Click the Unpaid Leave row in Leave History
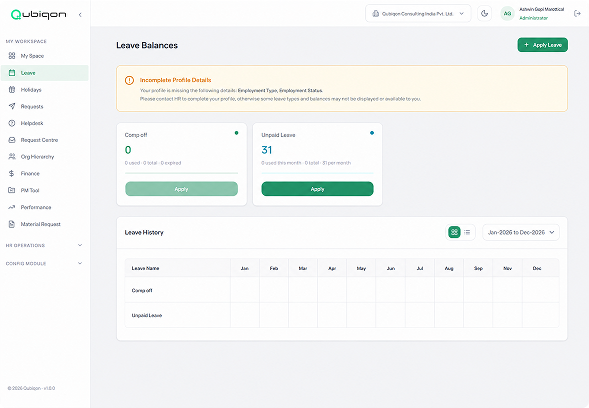The width and height of the screenshot is (589, 408). (x=342, y=315)
